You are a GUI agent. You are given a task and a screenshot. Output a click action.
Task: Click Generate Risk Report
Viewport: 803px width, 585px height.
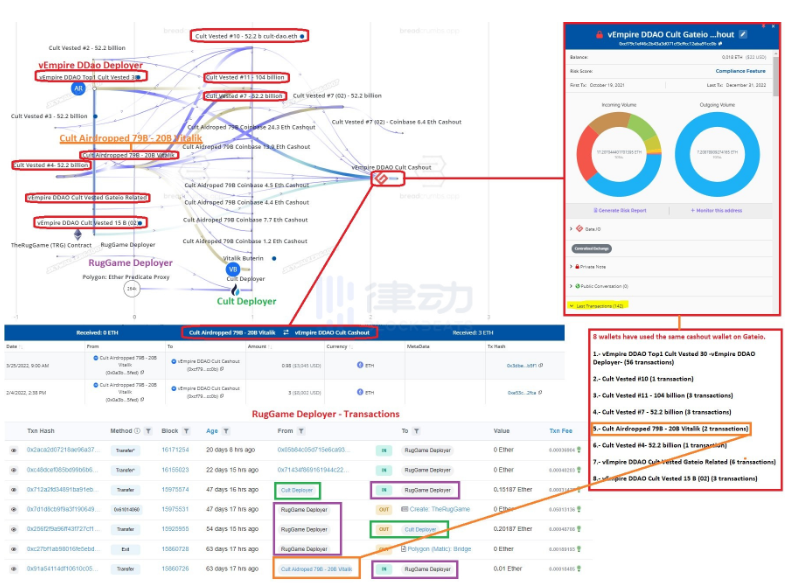point(620,211)
